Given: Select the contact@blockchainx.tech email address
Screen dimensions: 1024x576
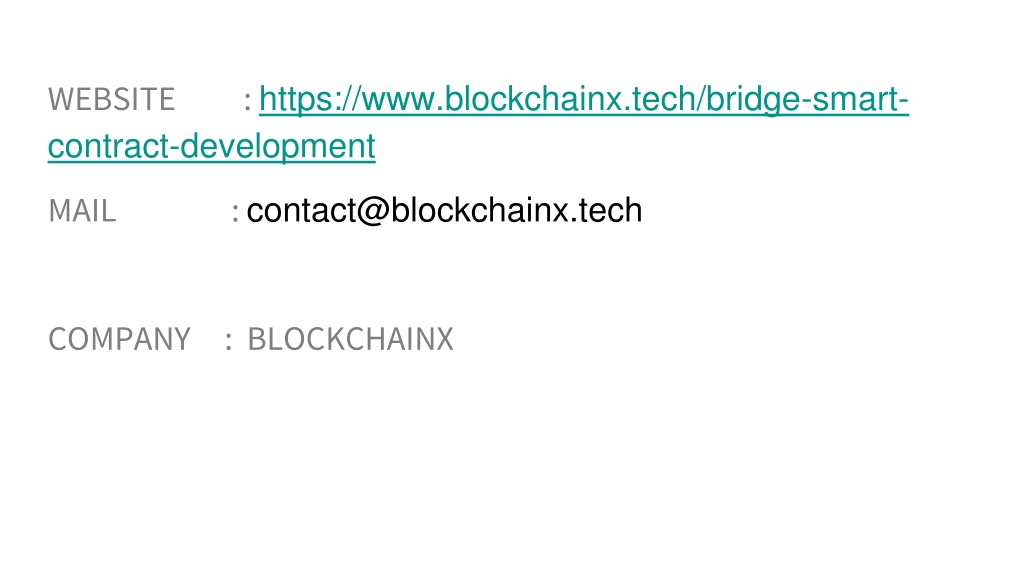Looking at the screenshot, I should click(444, 210).
